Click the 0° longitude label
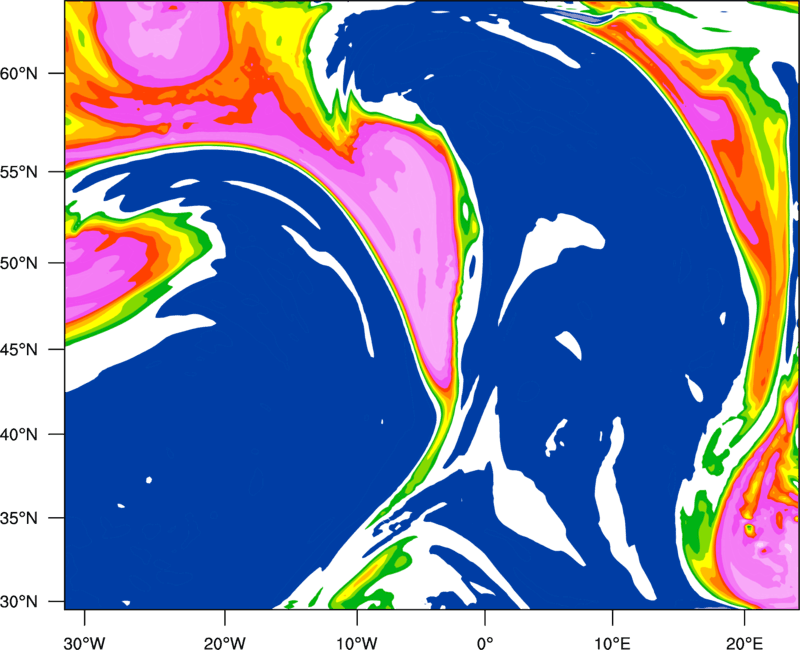Screen dimensions: 800x650 (485, 643)
